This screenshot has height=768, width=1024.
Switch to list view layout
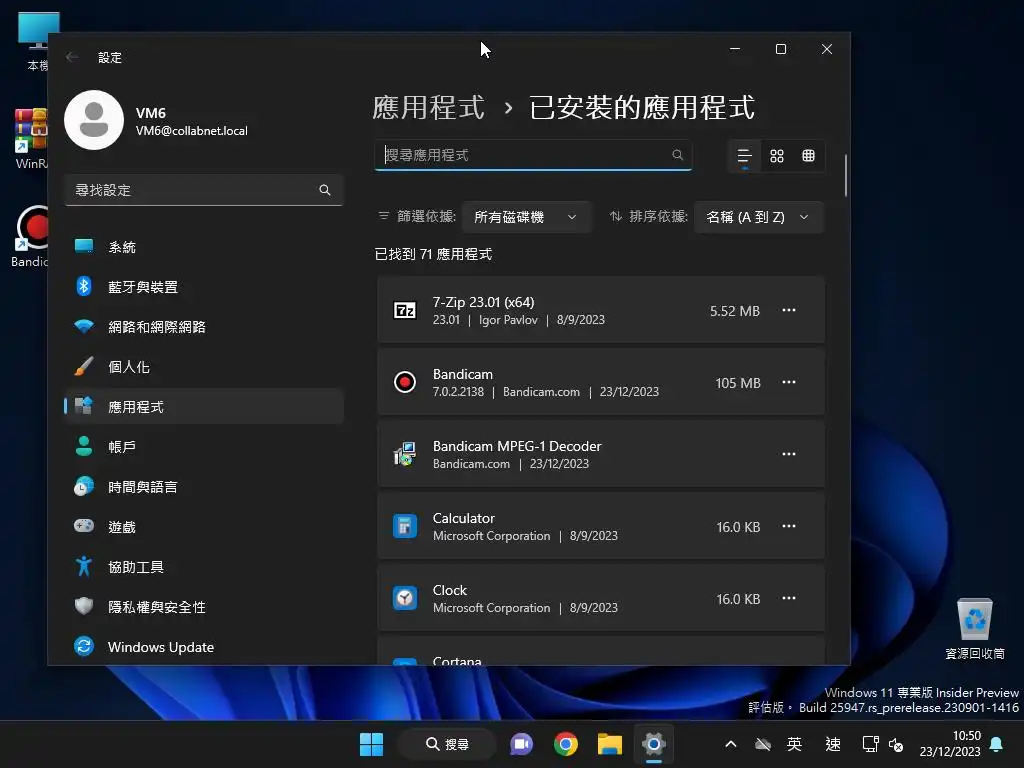click(x=744, y=156)
